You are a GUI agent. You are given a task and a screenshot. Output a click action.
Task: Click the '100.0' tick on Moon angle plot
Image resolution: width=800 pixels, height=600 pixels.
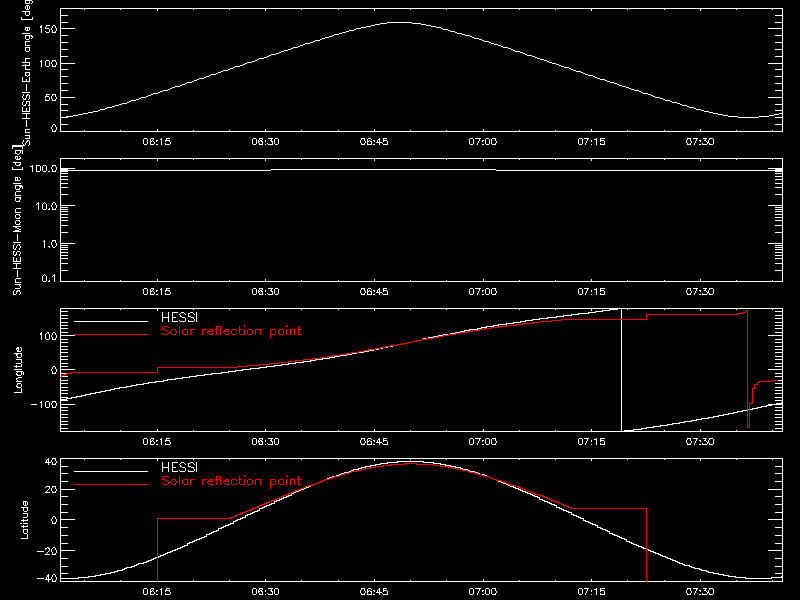pos(43,168)
